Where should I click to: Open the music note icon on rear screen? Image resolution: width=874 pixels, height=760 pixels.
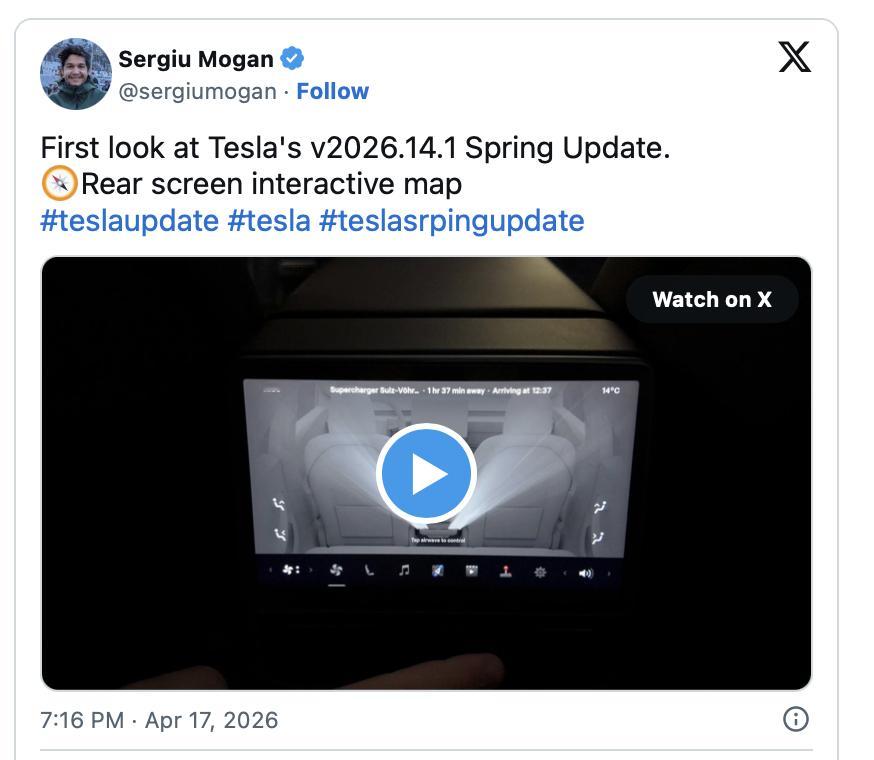coord(404,570)
